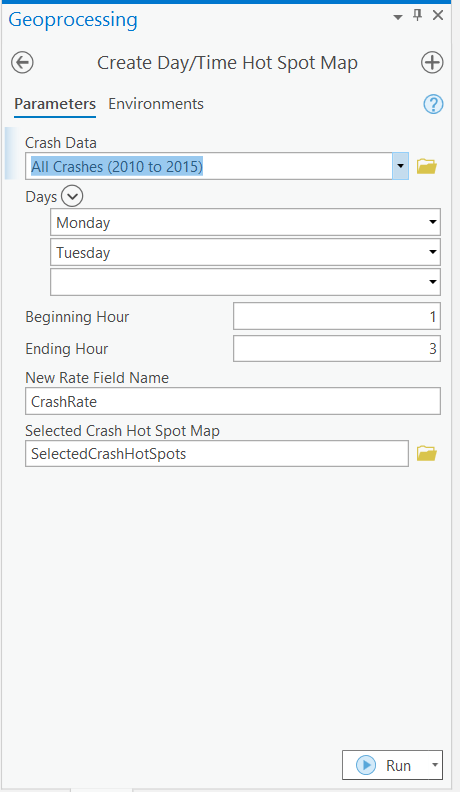Switch to the Parameters tab
Viewport: 460px width, 792px height.
point(55,104)
